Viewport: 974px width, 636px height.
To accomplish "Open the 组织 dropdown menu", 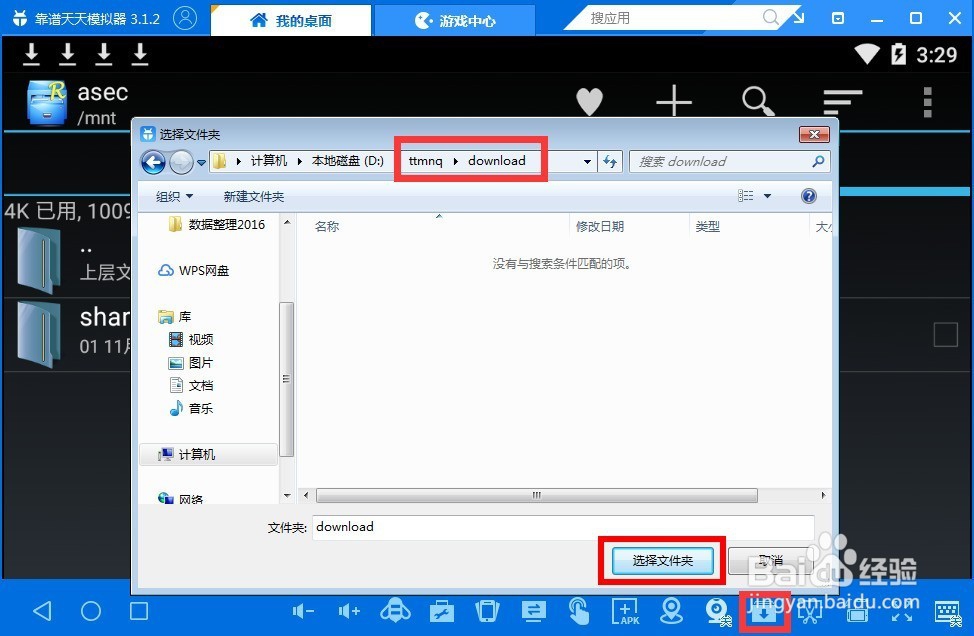I will 175,196.
